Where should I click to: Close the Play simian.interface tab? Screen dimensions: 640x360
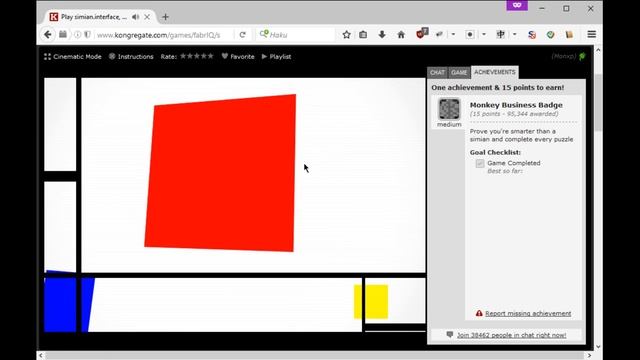point(147,17)
